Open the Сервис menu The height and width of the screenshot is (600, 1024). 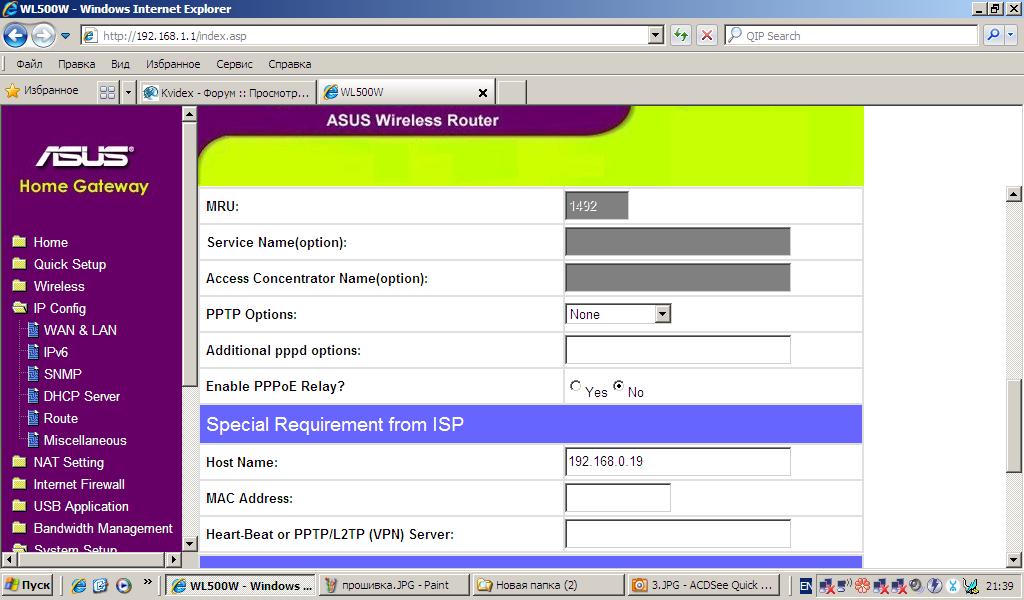[x=234, y=64]
